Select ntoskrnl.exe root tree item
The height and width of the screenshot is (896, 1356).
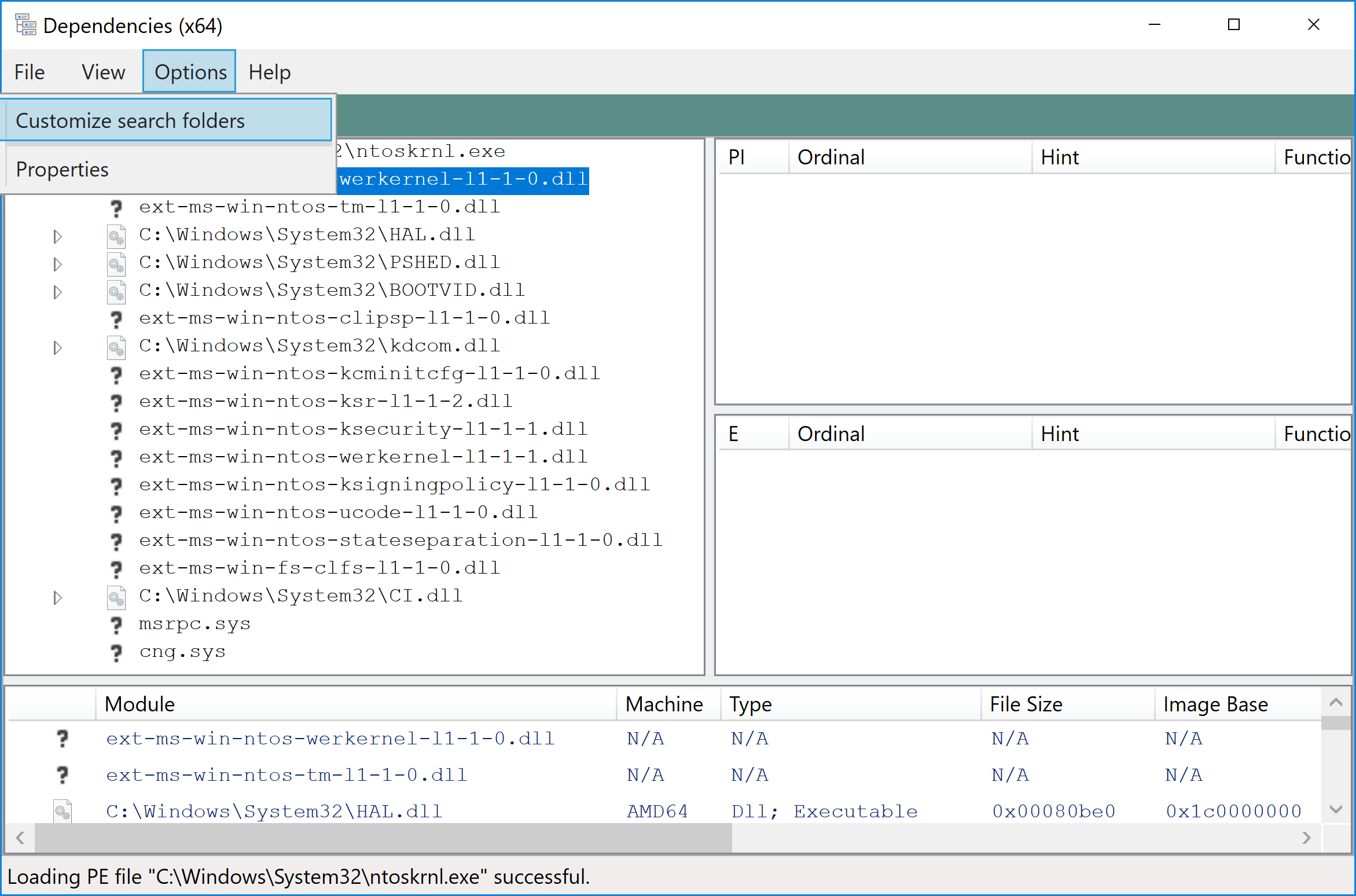(421, 151)
